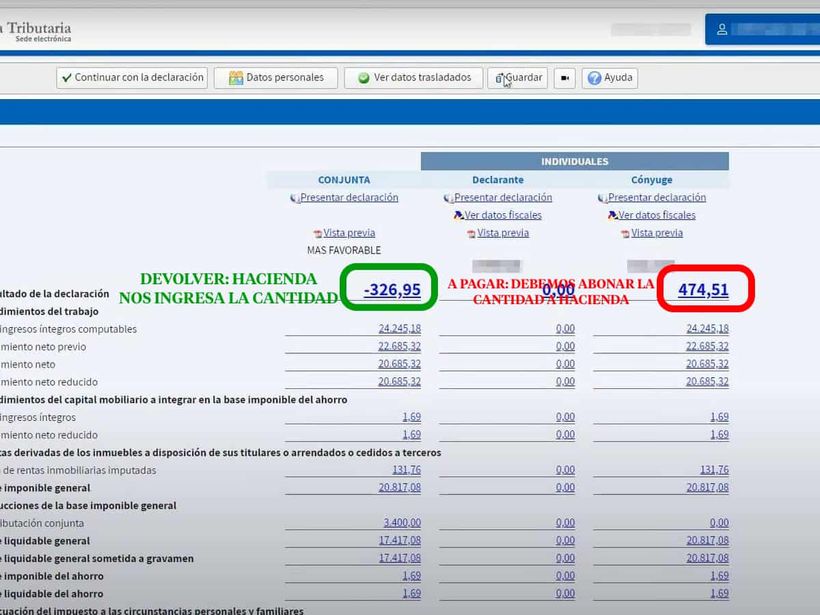Open Vista previa under Cónyuge

click(x=656, y=233)
